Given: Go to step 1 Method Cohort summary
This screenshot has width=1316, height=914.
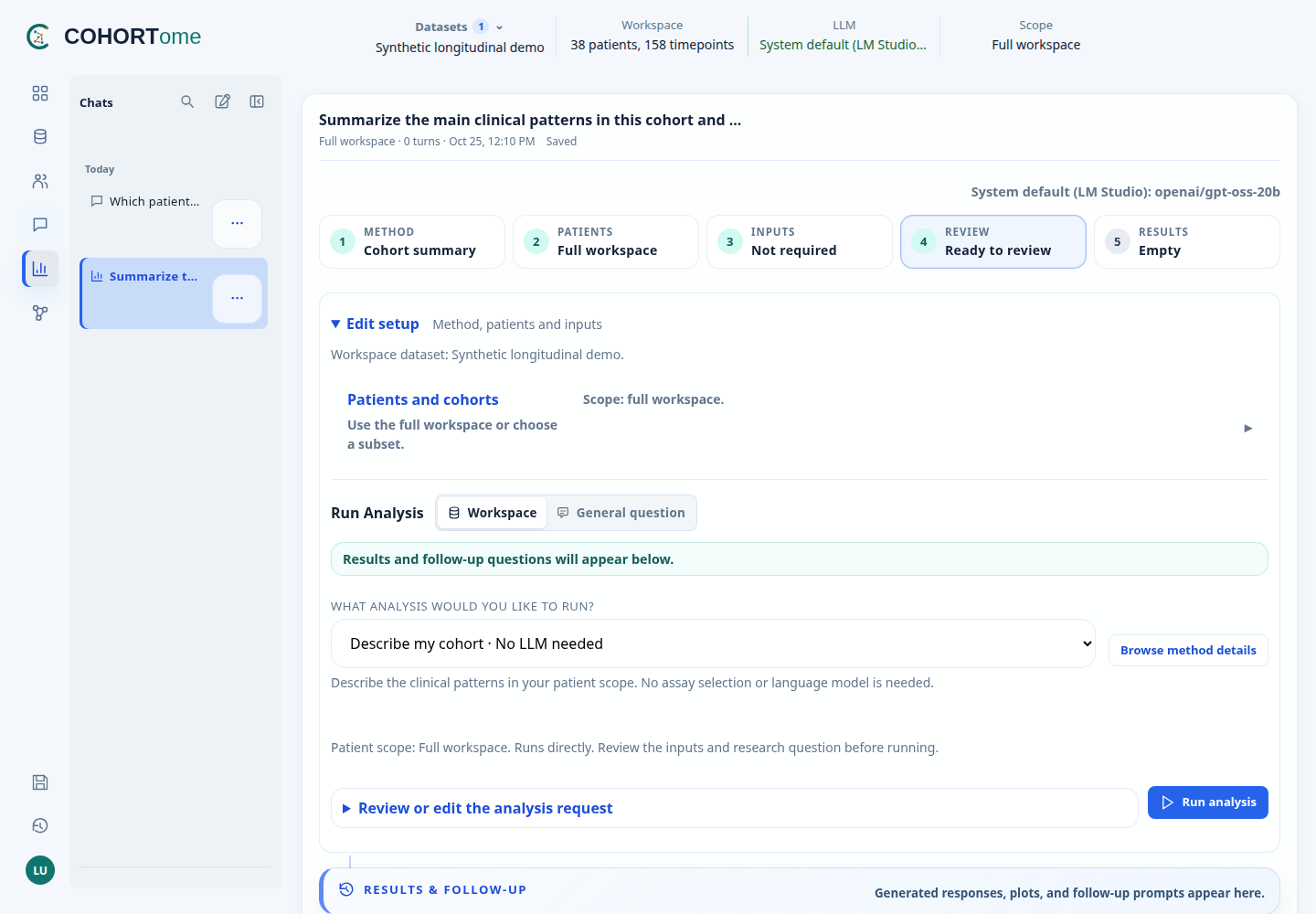Looking at the screenshot, I should tap(412, 242).
